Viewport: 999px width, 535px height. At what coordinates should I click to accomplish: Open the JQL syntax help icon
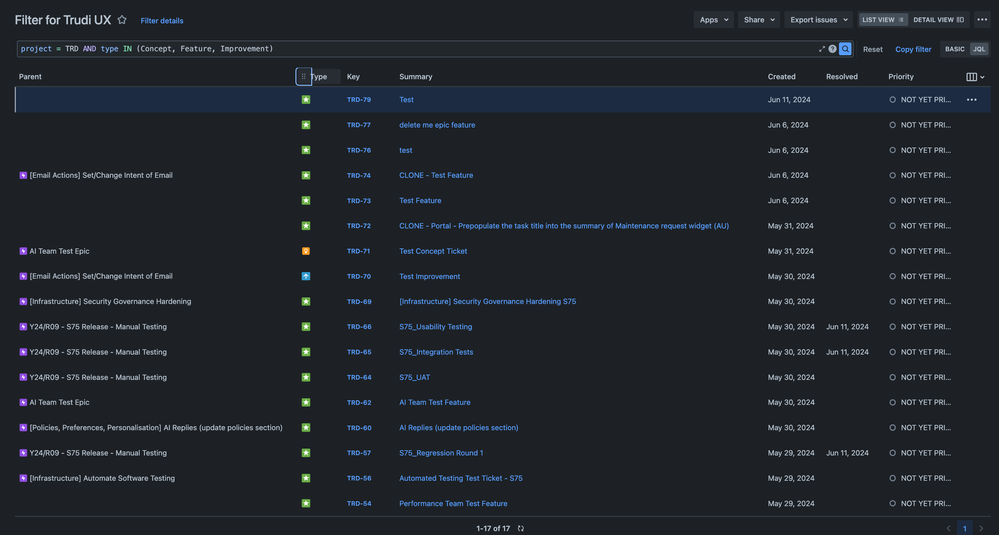832,49
